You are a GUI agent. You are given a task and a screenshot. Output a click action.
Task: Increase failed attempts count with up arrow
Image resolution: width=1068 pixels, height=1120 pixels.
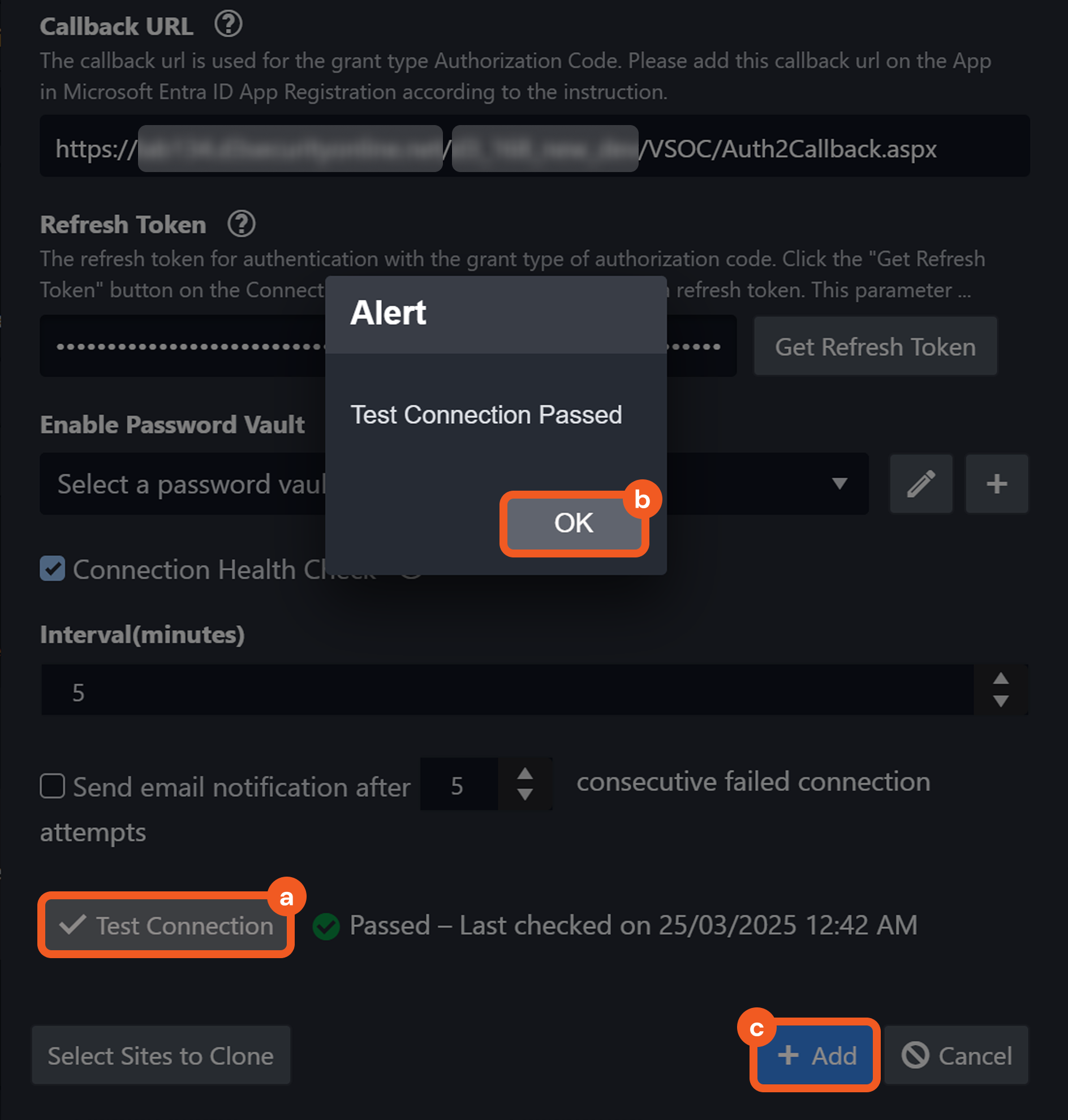[524, 774]
